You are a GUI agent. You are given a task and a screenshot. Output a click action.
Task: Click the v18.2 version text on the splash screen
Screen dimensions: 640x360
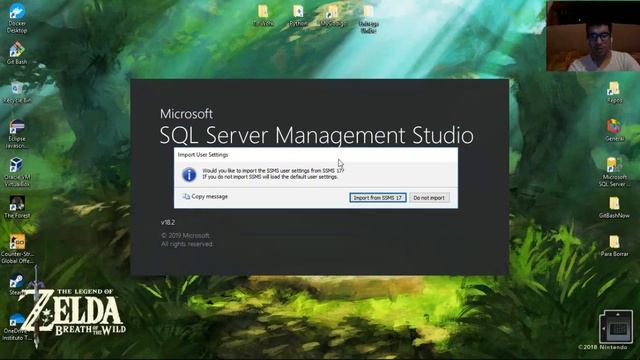tap(168, 222)
